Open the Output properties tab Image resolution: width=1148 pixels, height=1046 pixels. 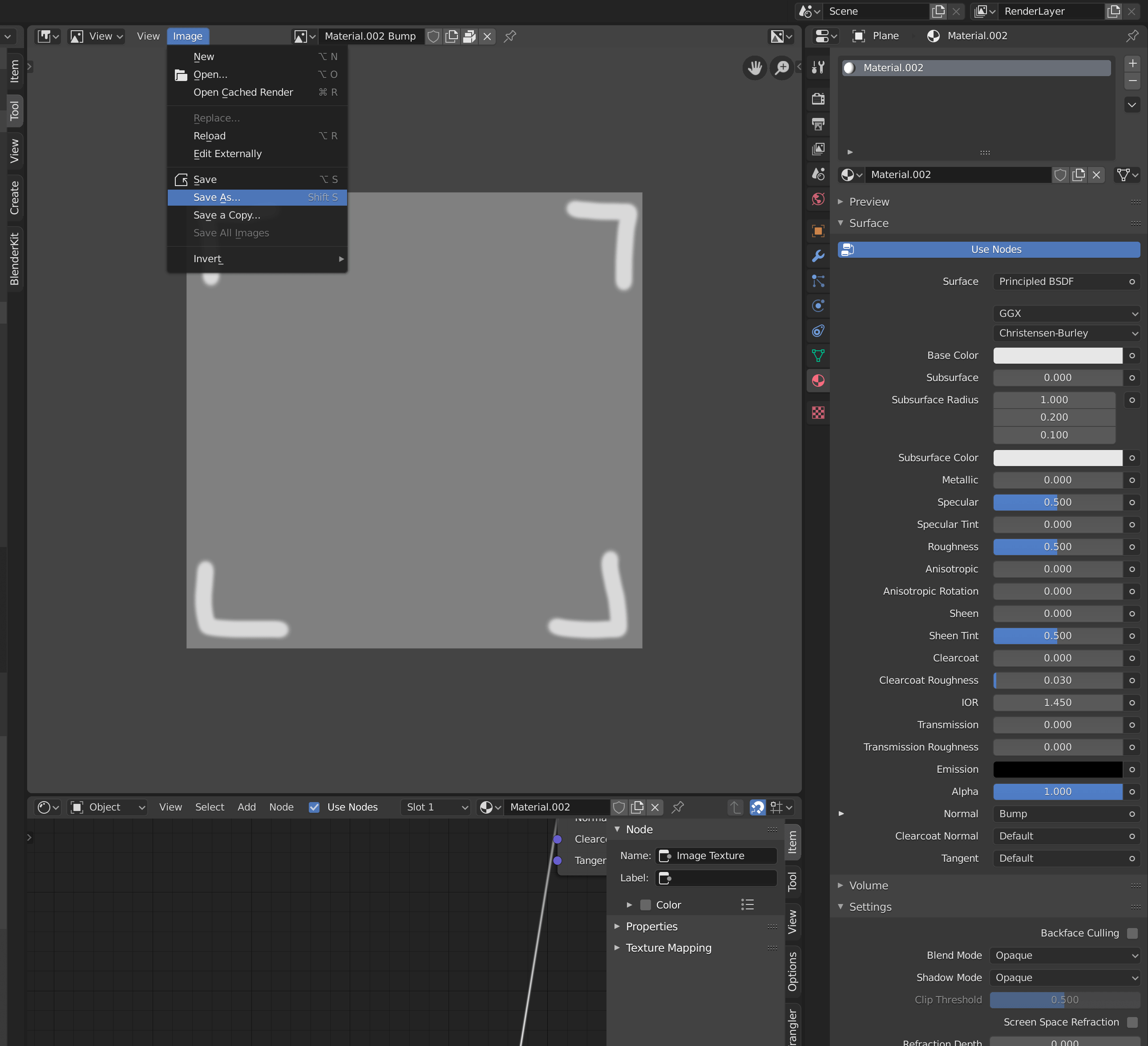[818, 124]
